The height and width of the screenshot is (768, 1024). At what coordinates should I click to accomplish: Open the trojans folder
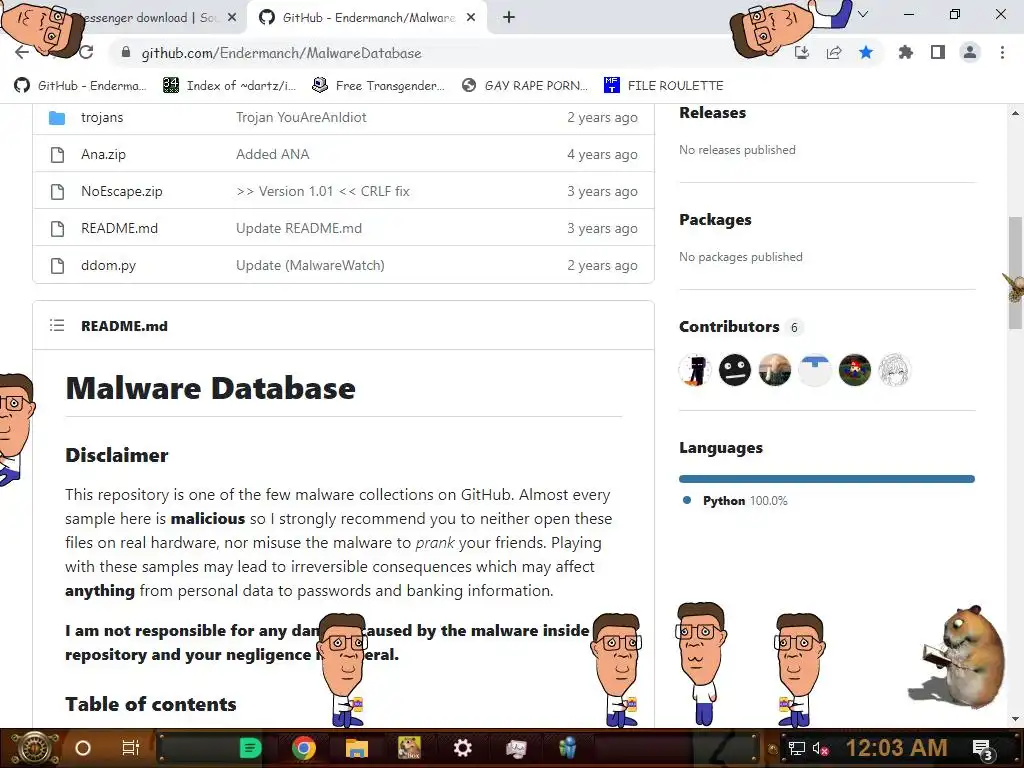coord(102,118)
